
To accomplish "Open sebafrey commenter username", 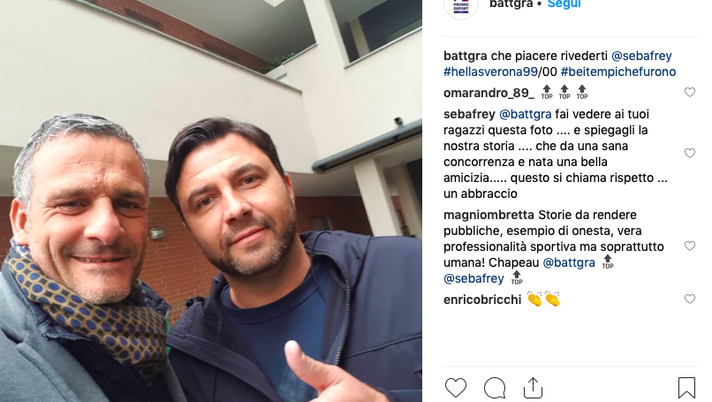I will click(x=469, y=114).
